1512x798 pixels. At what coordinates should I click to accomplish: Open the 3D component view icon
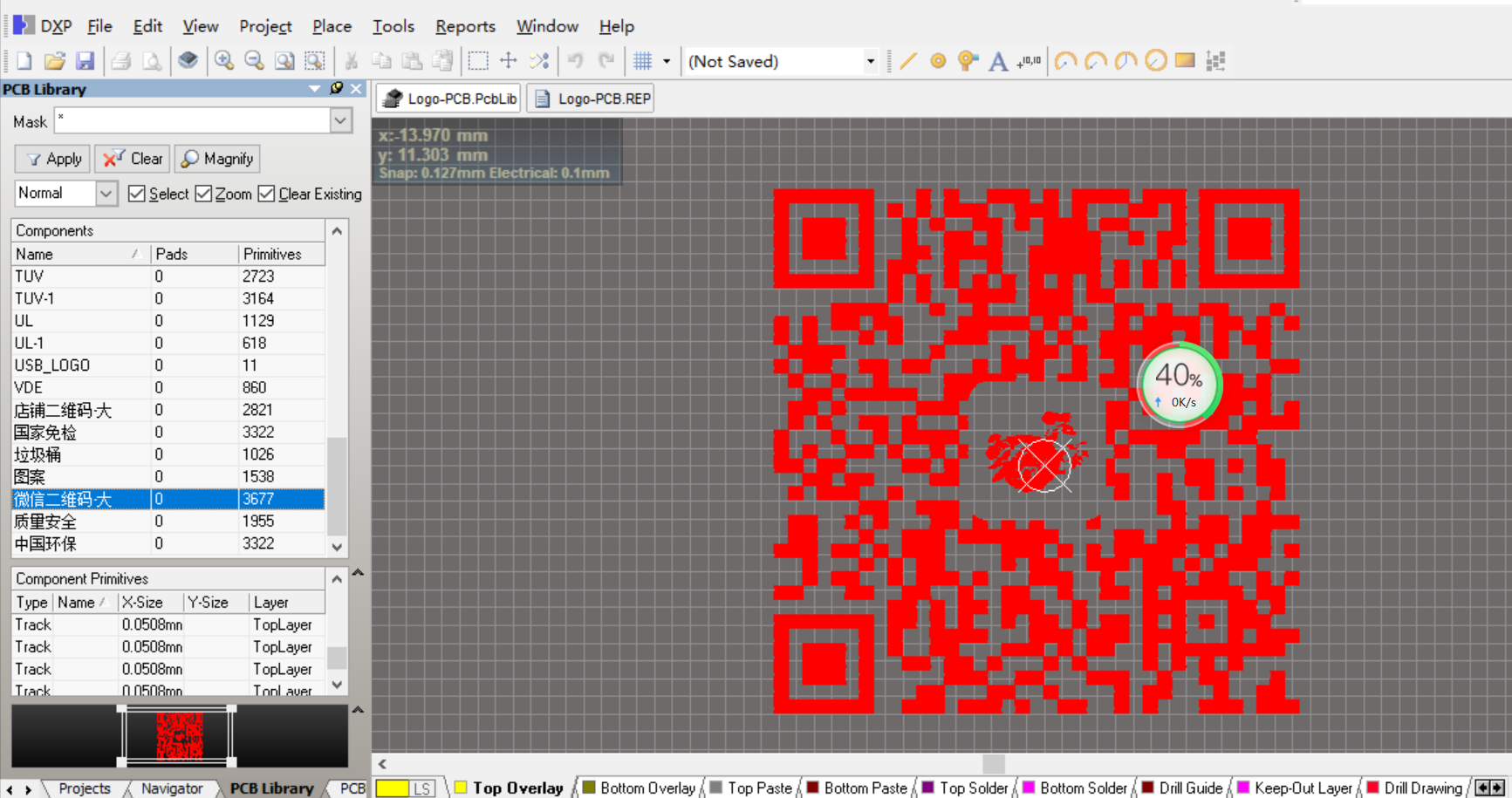(188, 61)
